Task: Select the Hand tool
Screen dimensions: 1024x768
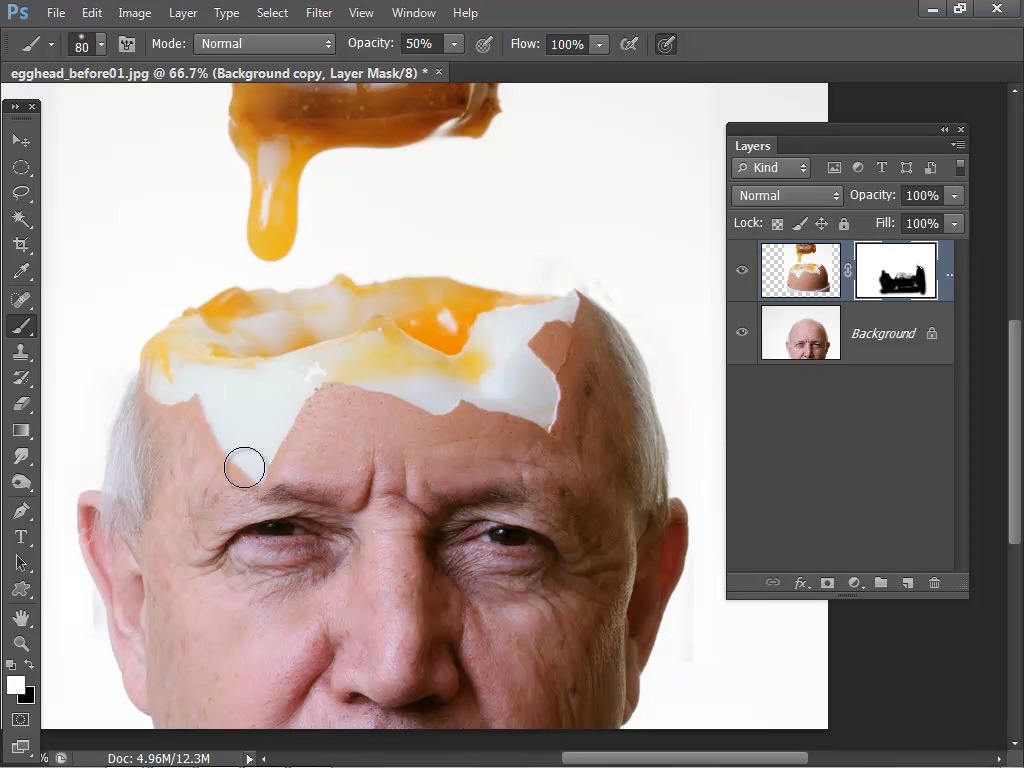Action: [21, 618]
